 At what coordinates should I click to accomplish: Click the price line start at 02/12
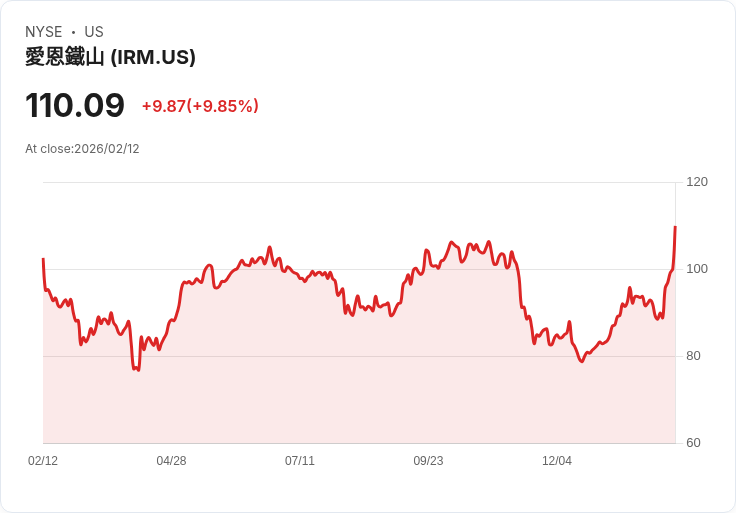pos(43,259)
